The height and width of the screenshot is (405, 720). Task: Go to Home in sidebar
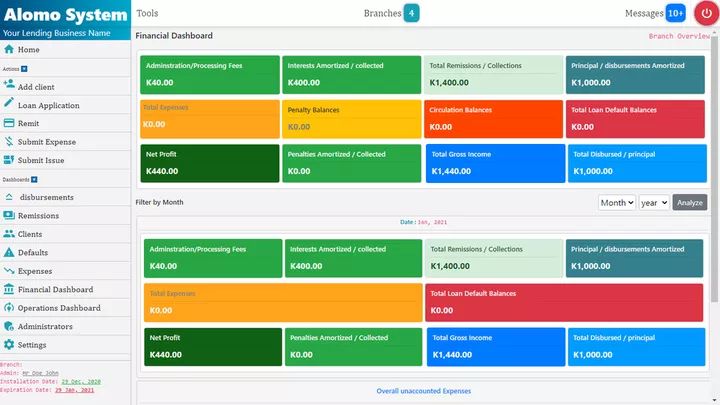(x=28, y=50)
